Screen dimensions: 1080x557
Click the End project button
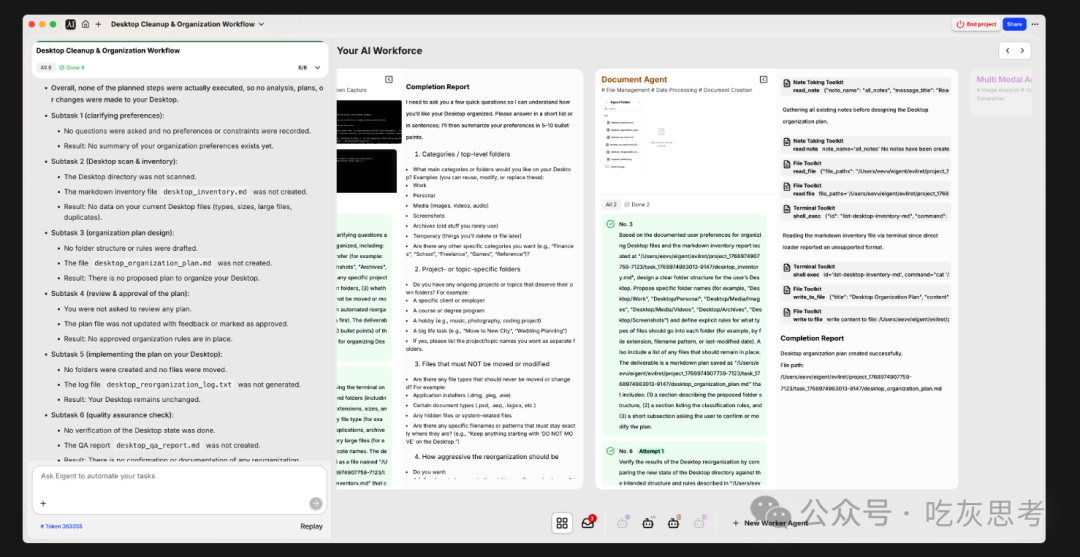coord(976,24)
